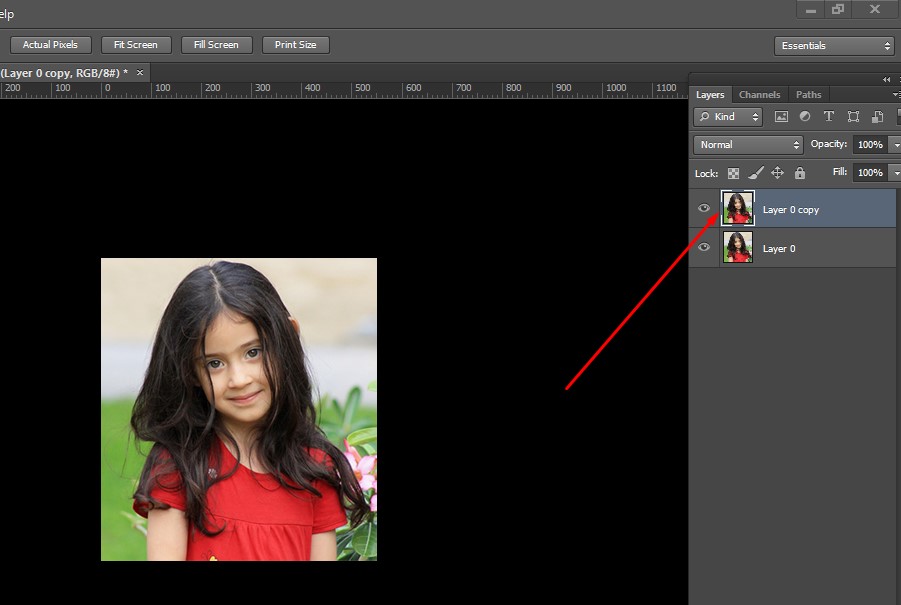Open the Essentials workspace dropdown
The width and height of the screenshot is (901, 605).
click(834, 46)
